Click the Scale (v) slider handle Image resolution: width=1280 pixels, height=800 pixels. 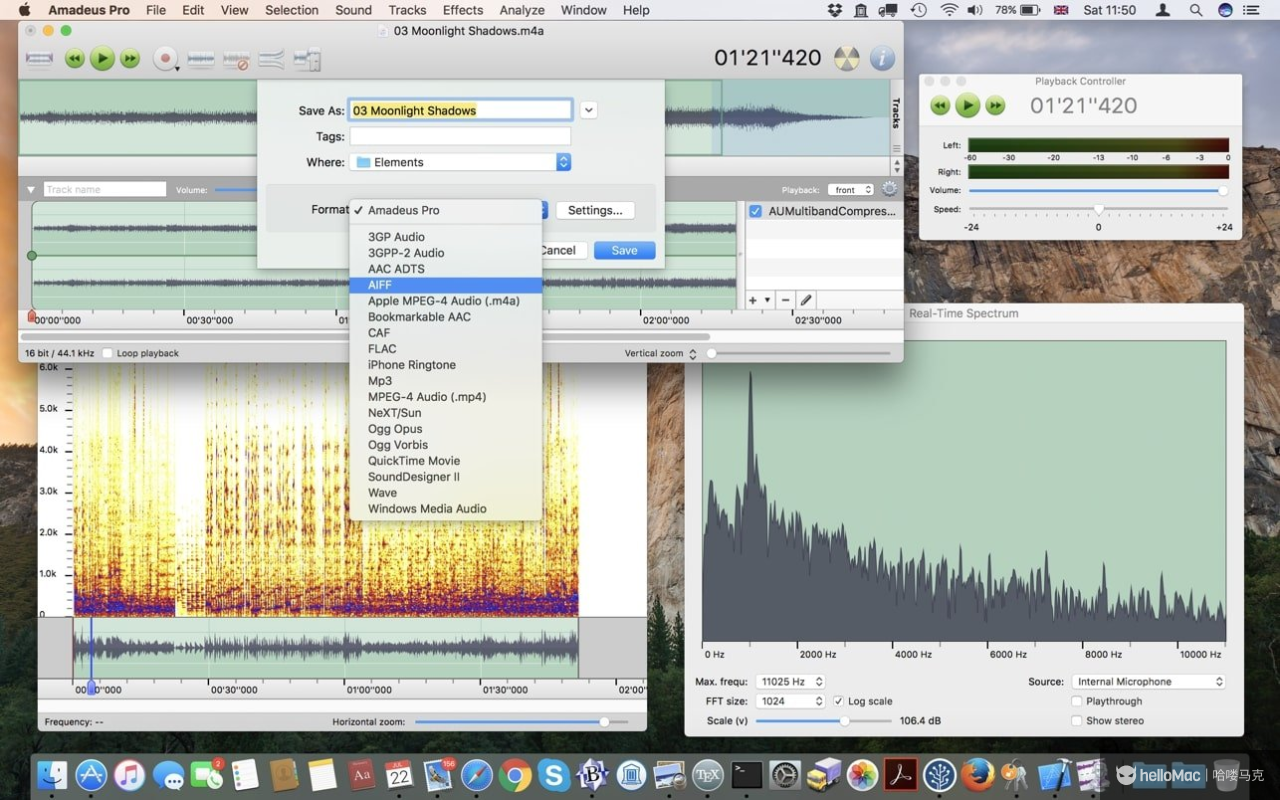(x=844, y=720)
